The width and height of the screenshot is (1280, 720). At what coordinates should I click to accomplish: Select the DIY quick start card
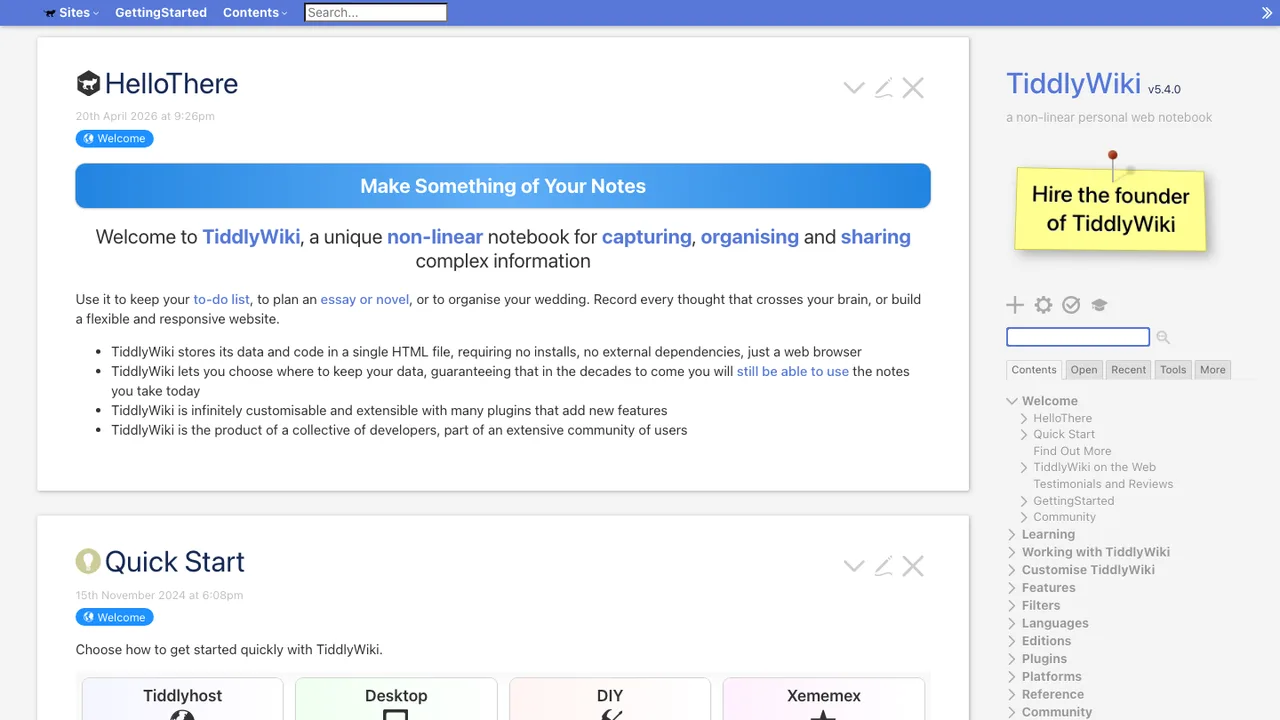610,699
